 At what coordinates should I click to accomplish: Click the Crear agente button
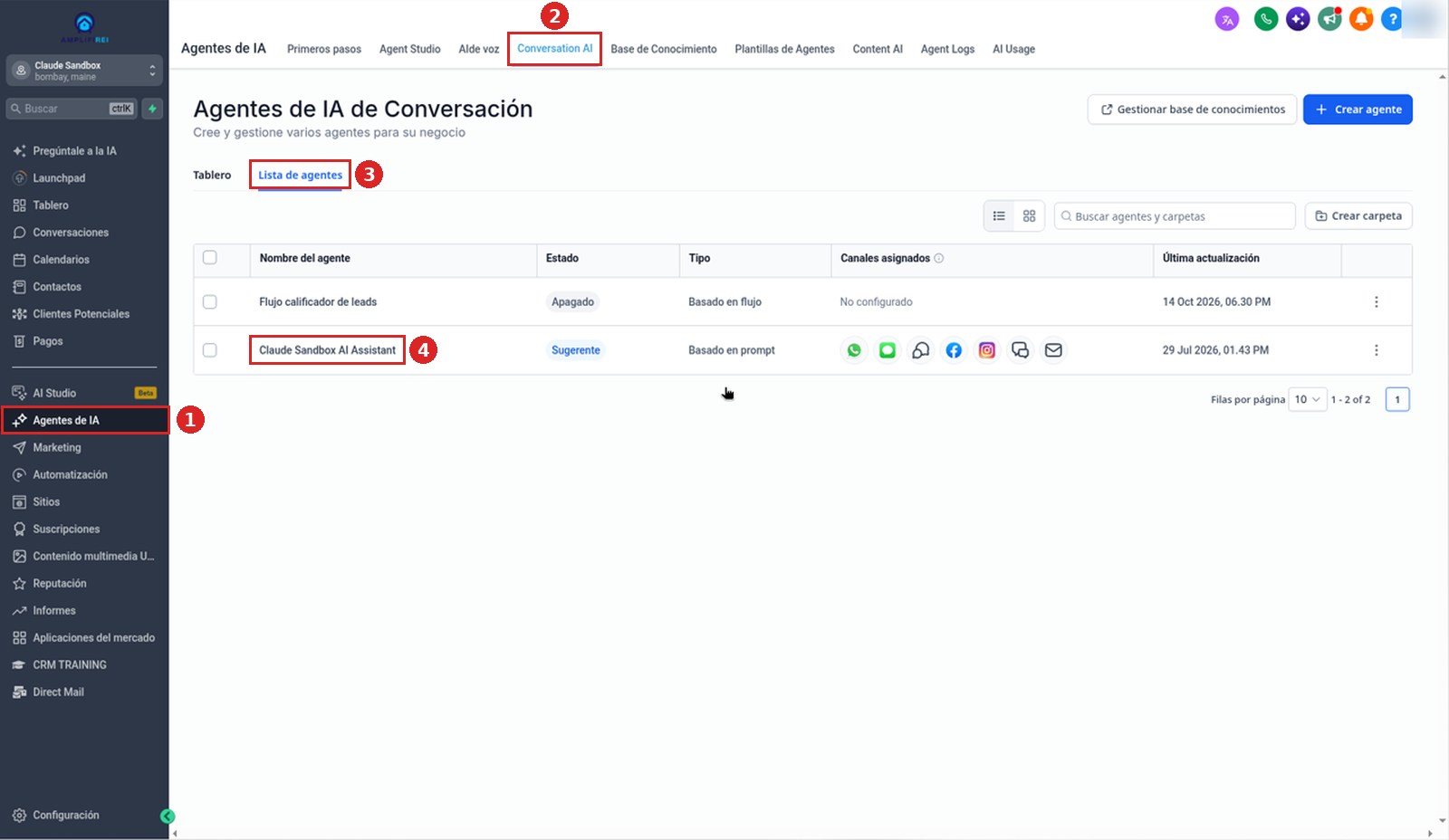pos(1358,110)
